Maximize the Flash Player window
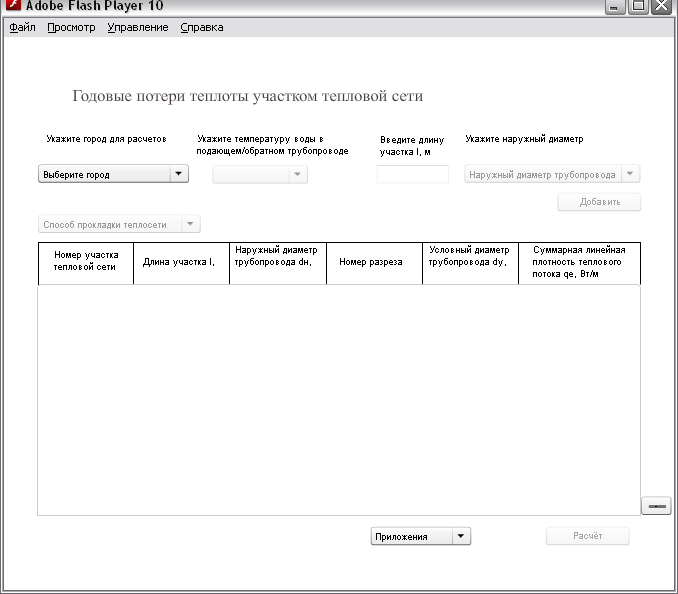The image size is (678, 594). pyautogui.click(x=638, y=6)
